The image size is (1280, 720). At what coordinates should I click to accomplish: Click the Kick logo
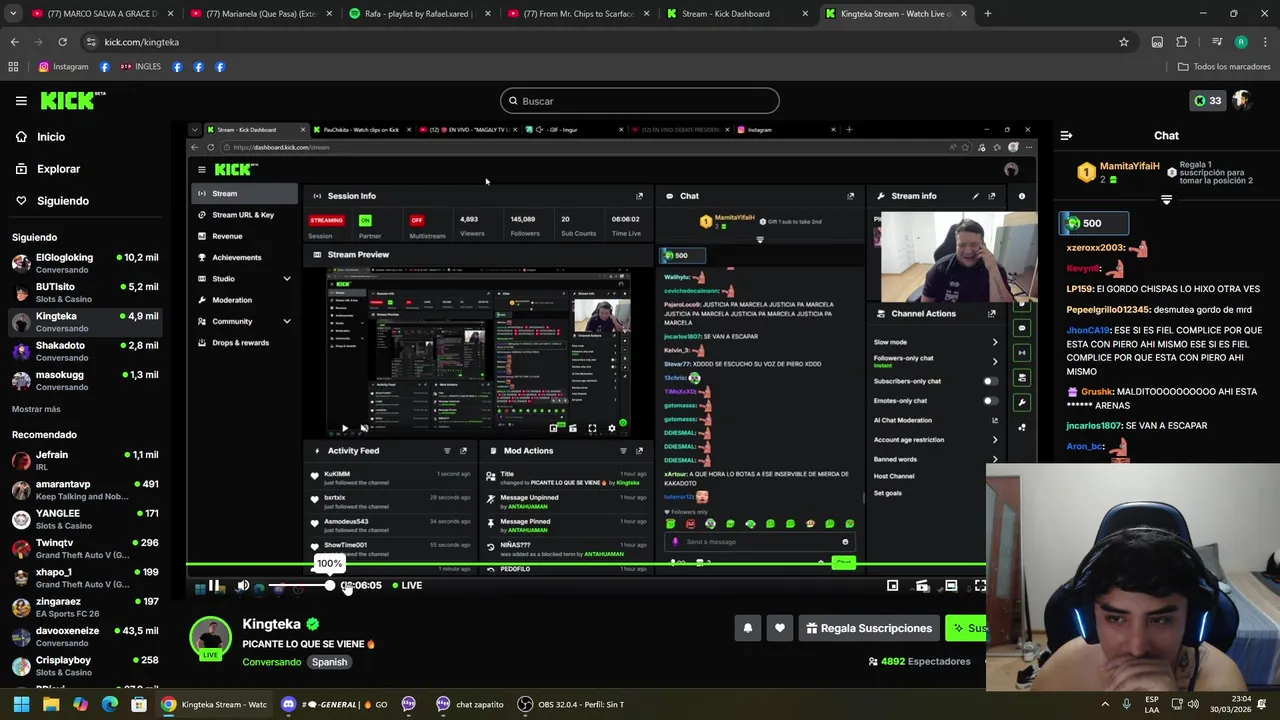point(73,100)
